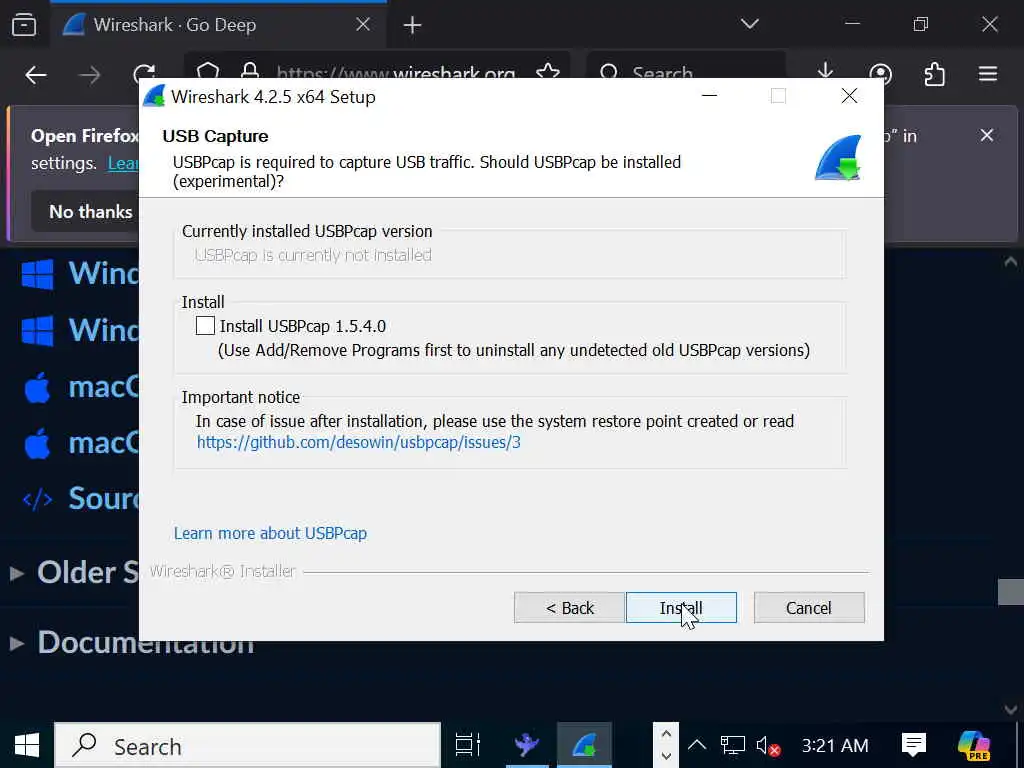Switch to the Wireshark installer taskbar icon
Image resolution: width=1024 pixels, height=768 pixels.
click(x=584, y=745)
